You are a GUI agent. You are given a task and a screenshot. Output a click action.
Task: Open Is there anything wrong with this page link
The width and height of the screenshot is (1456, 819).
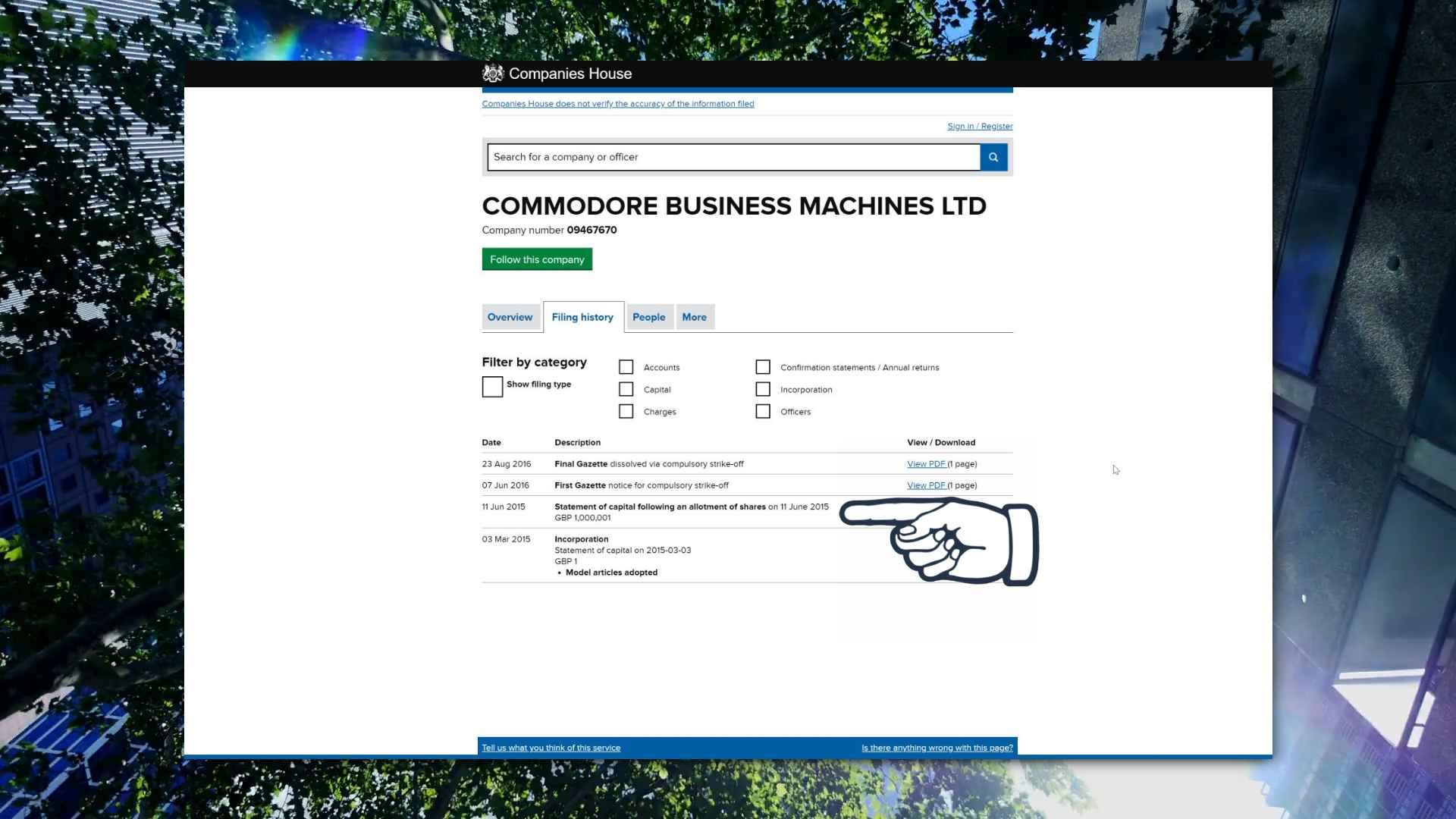tap(937, 748)
